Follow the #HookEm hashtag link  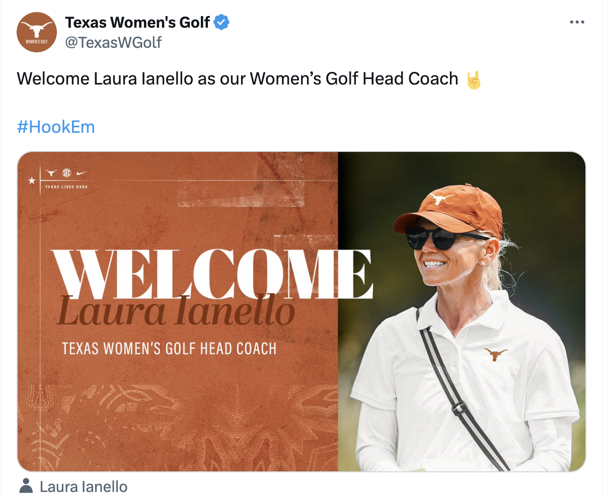coord(56,127)
